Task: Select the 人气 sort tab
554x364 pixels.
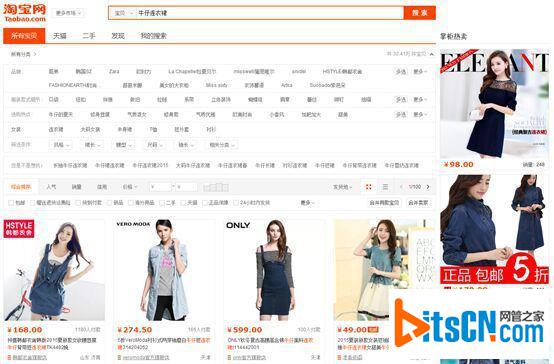Action: pos(51,187)
